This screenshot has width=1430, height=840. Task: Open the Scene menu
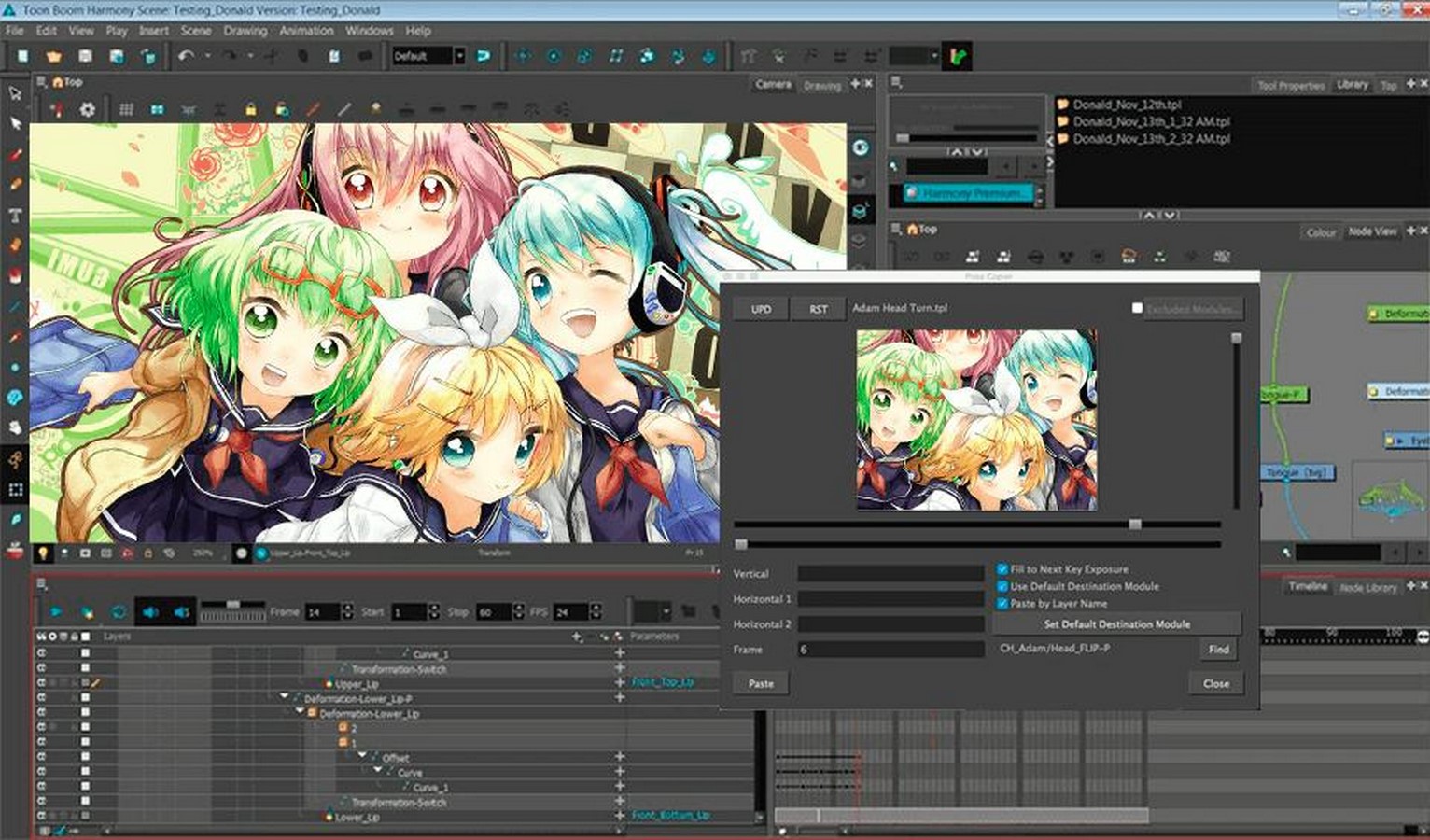coord(195,30)
